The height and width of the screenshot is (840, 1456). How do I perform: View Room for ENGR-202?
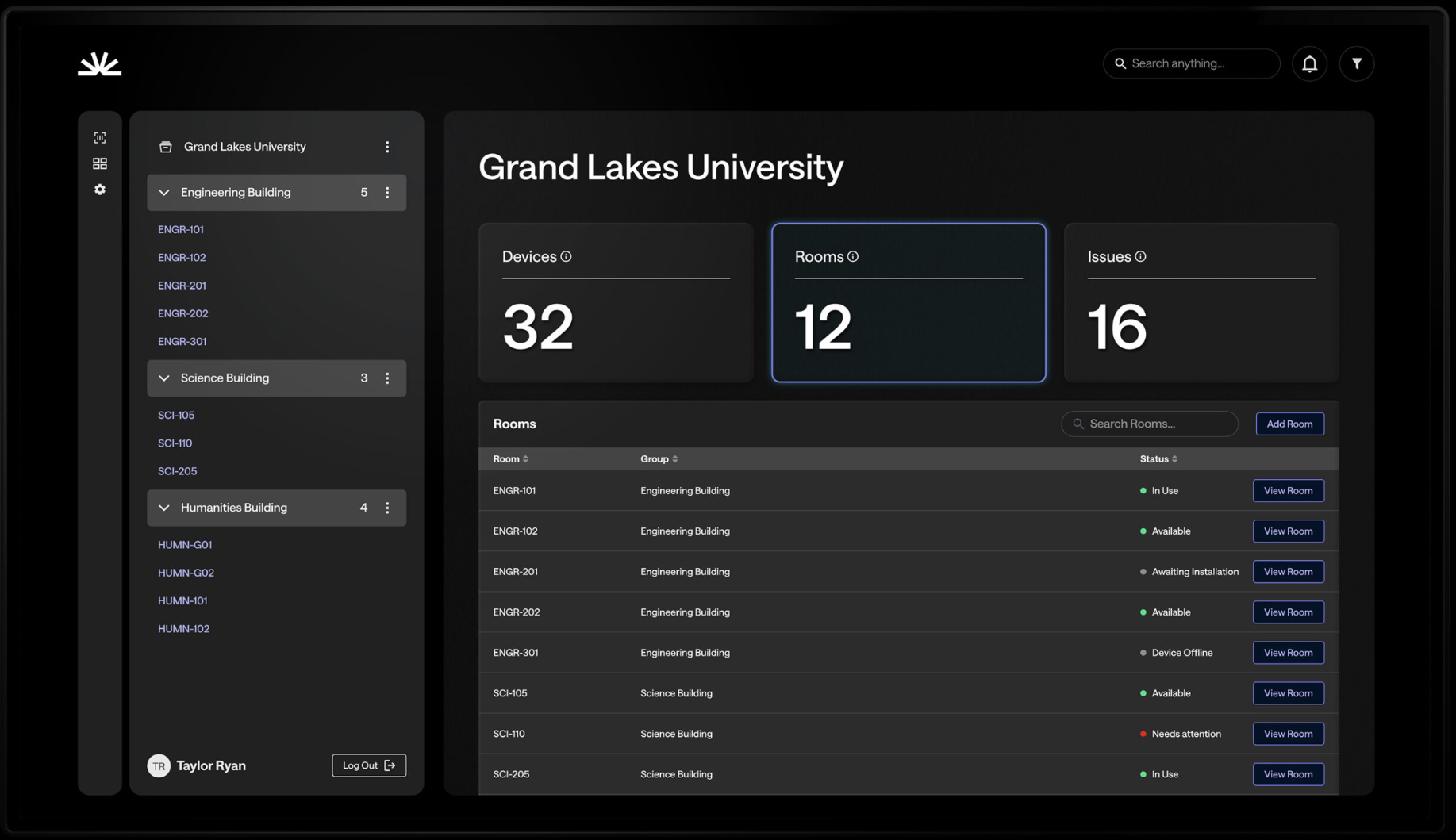[x=1289, y=612]
